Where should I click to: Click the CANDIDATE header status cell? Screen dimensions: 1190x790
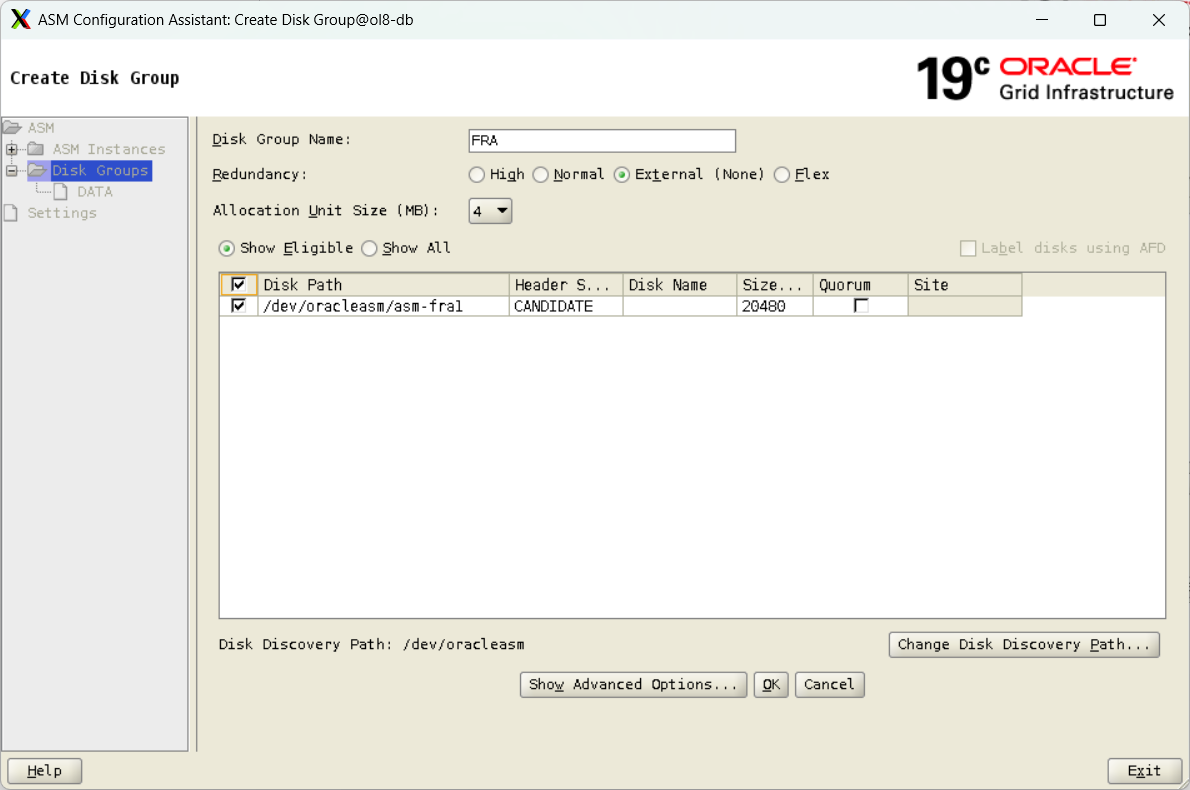click(x=565, y=306)
